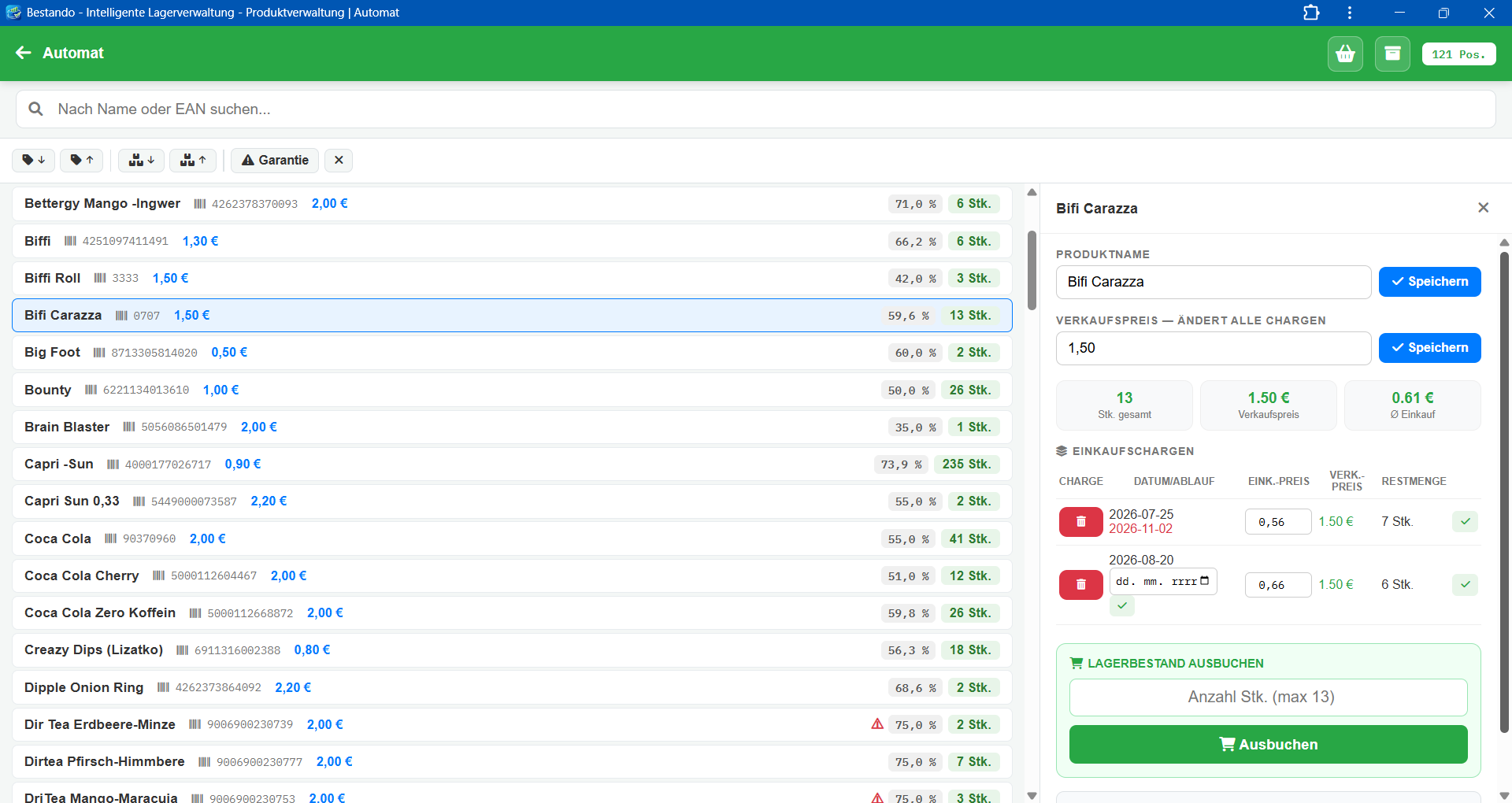Viewport: 1512px width, 803px height.
Task: Sort by price ascending (tag up arrow)
Action: [82, 160]
